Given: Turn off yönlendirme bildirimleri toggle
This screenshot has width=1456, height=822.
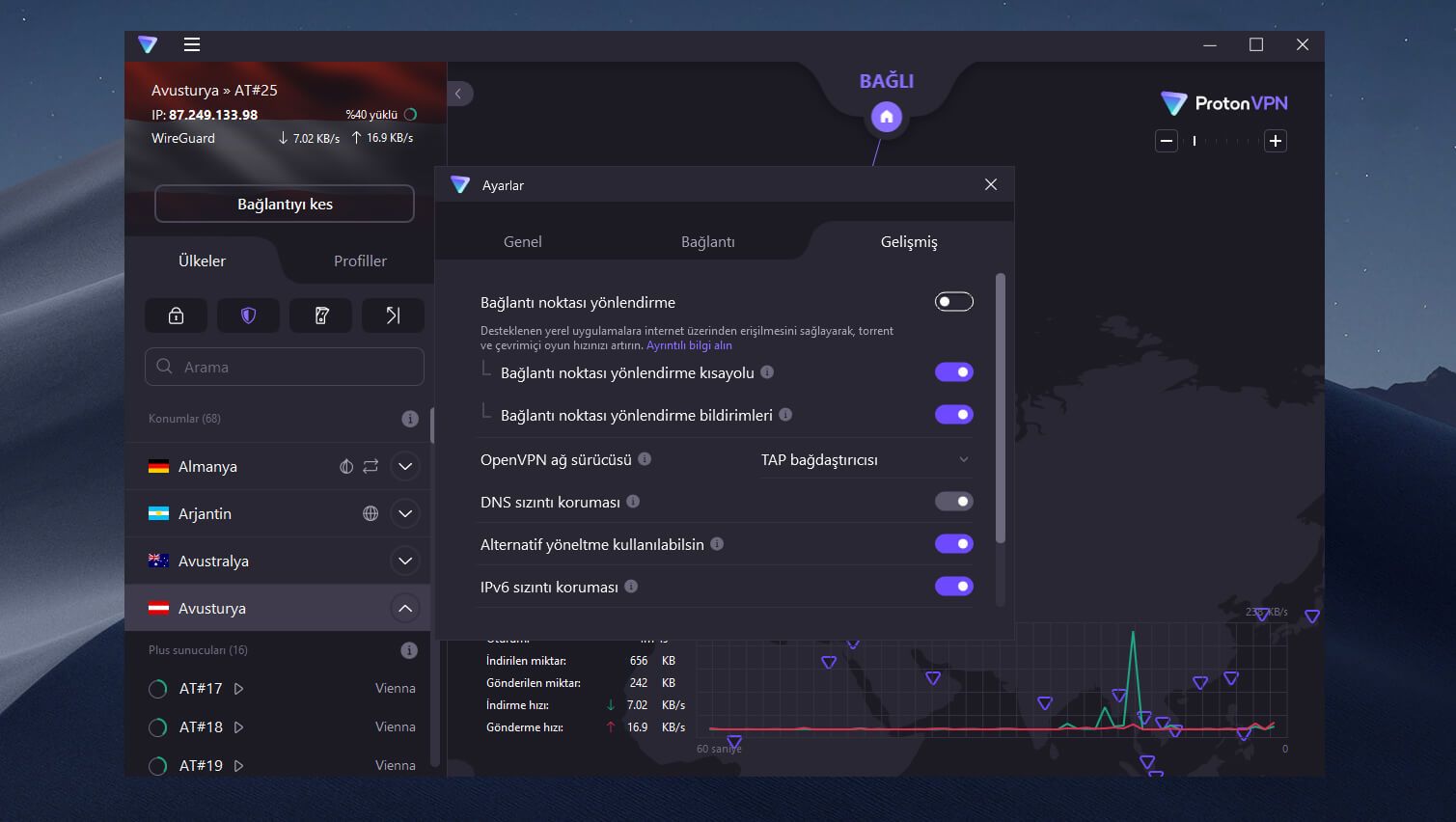Looking at the screenshot, I should click(x=954, y=415).
